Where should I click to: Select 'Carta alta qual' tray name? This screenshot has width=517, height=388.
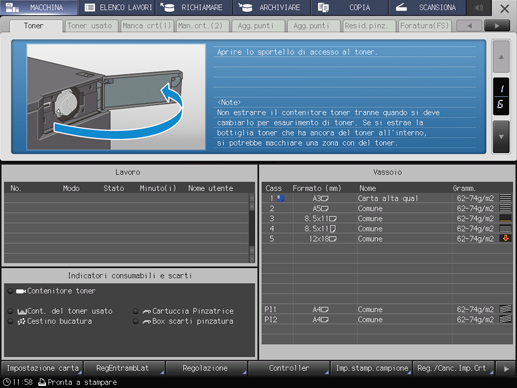(388, 198)
